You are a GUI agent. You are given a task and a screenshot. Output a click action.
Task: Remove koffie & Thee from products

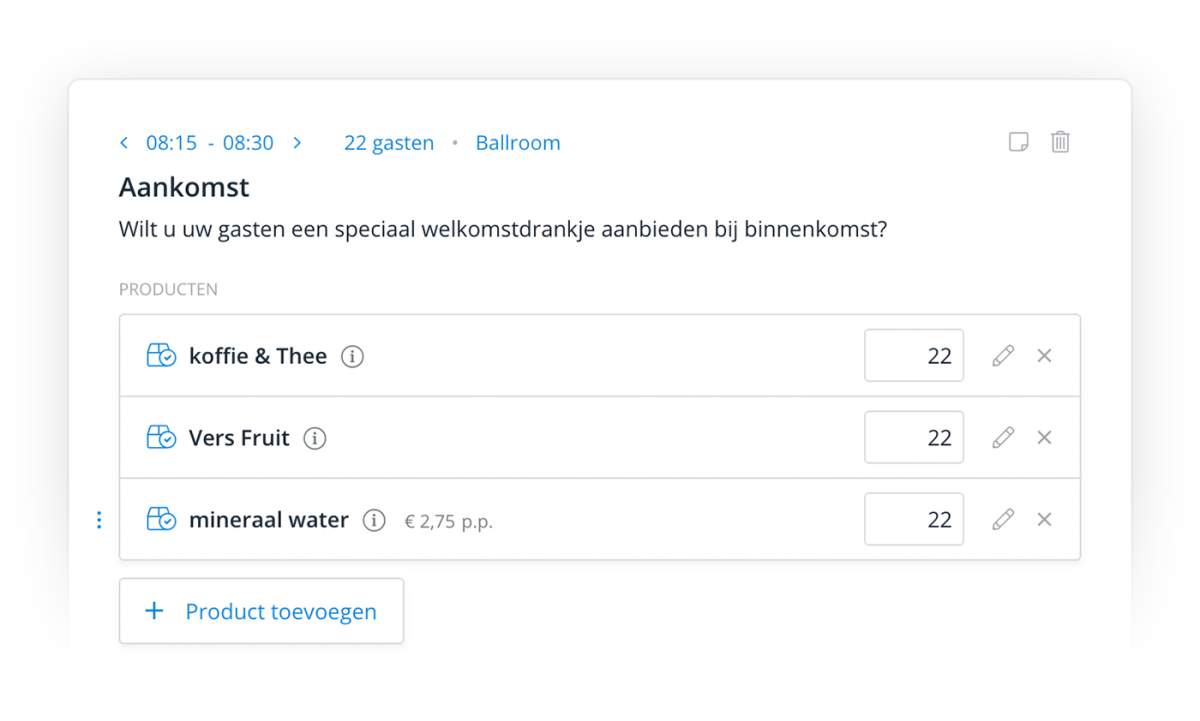click(1044, 355)
